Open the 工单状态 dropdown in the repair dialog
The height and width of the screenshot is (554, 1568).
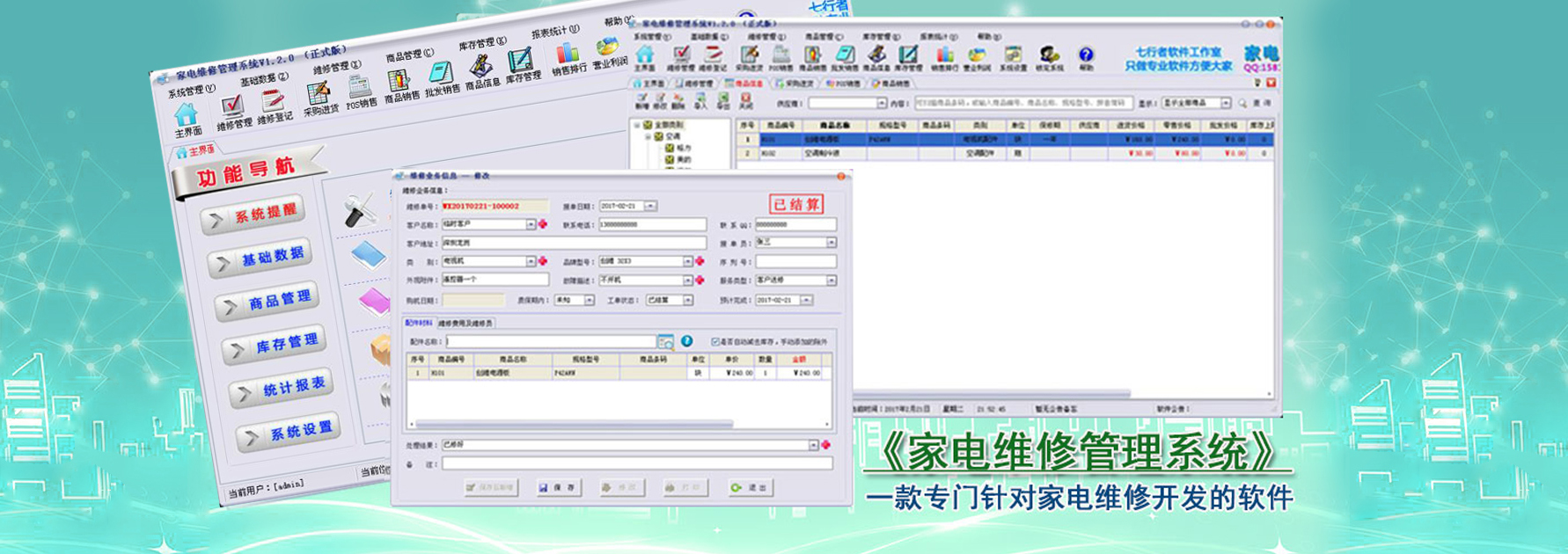[687, 301]
